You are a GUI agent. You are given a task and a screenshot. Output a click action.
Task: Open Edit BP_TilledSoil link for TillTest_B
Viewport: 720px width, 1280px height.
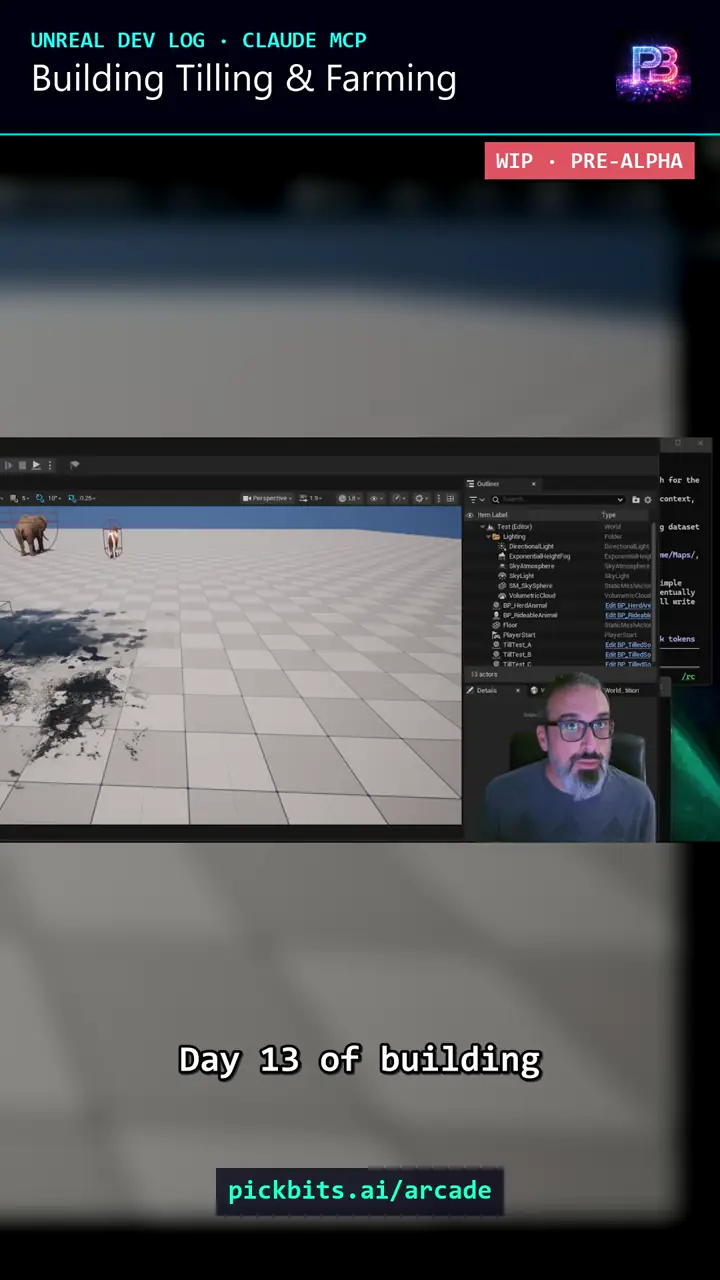(628, 654)
